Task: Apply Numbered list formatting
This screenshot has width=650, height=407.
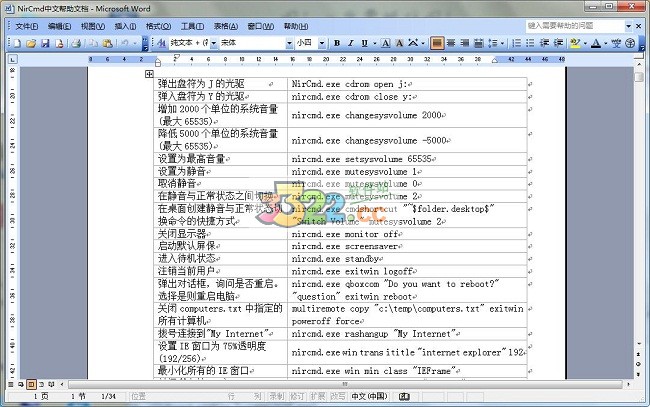Action: [x=517, y=43]
